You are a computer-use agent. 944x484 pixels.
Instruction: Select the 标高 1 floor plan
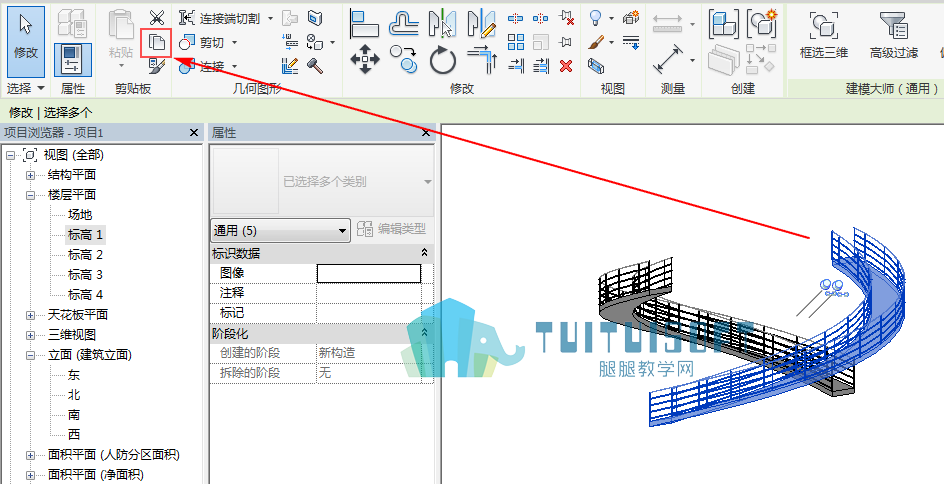point(85,234)
